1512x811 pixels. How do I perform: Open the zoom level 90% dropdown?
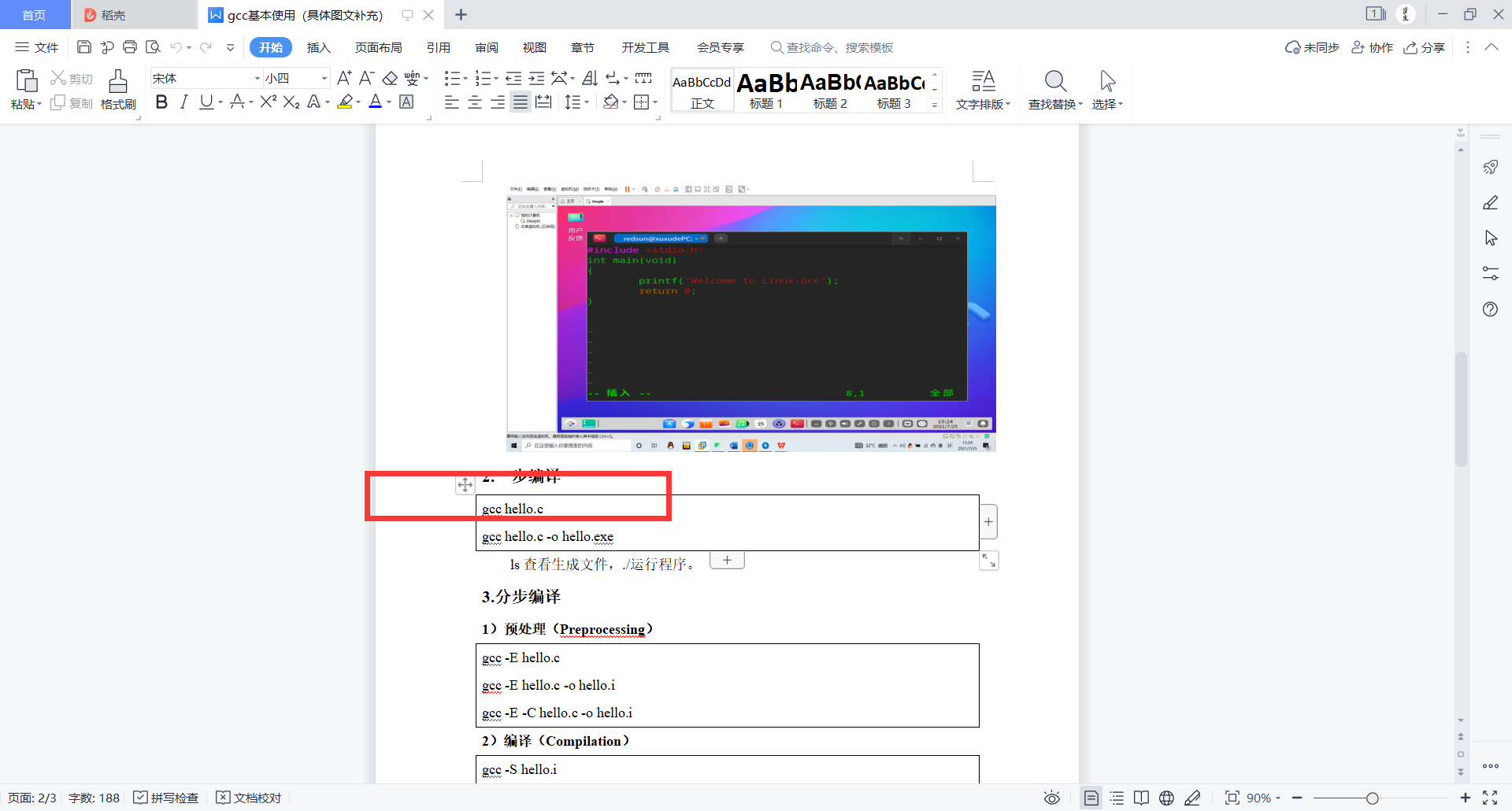[1263, 798]
